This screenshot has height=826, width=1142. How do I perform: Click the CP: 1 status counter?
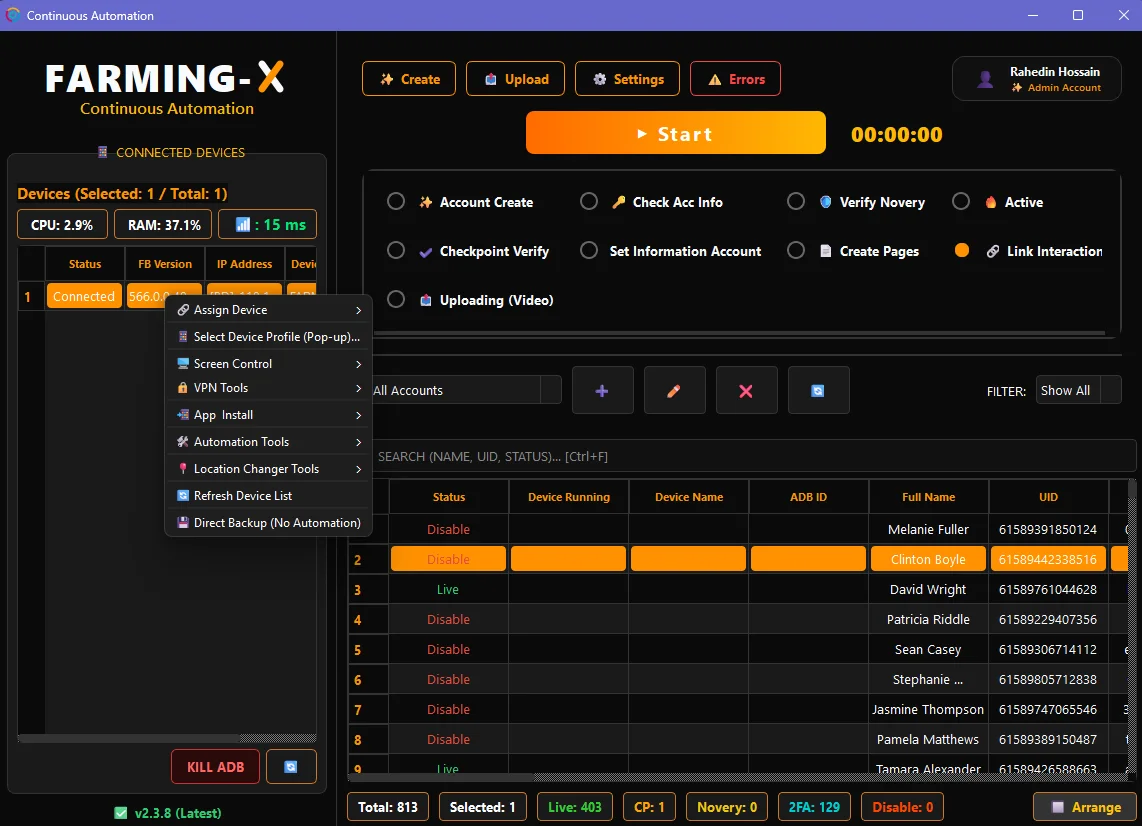tap(649, 807)
